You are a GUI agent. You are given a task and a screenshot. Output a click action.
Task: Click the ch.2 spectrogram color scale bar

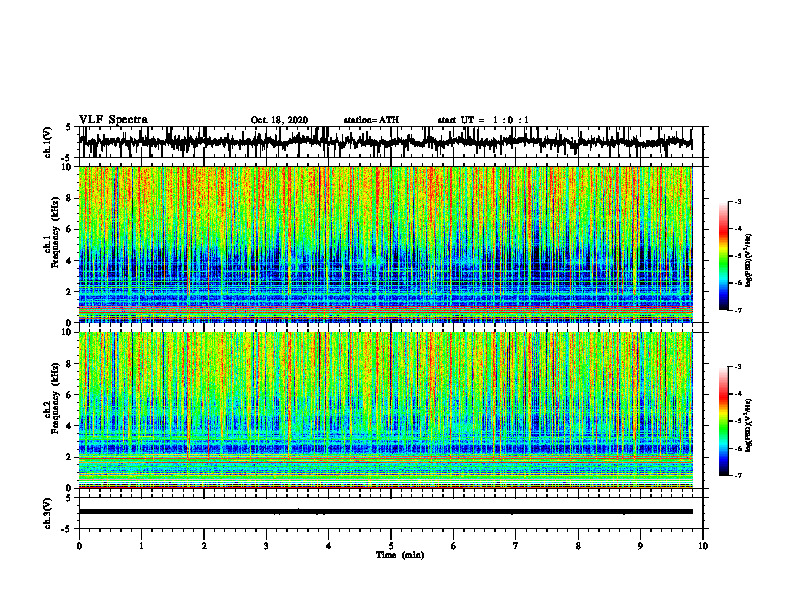723,421
